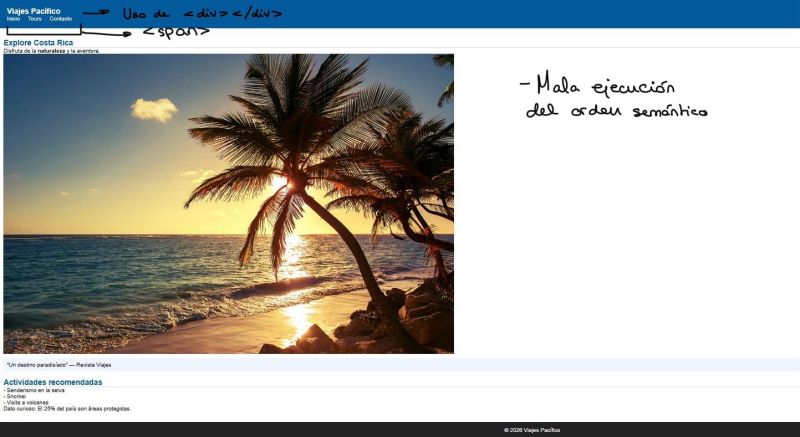Click the 'Disfruta de la naturaleza' paragraph
The width and height of the screenshot is (800, 437).
tap(52, 51)
